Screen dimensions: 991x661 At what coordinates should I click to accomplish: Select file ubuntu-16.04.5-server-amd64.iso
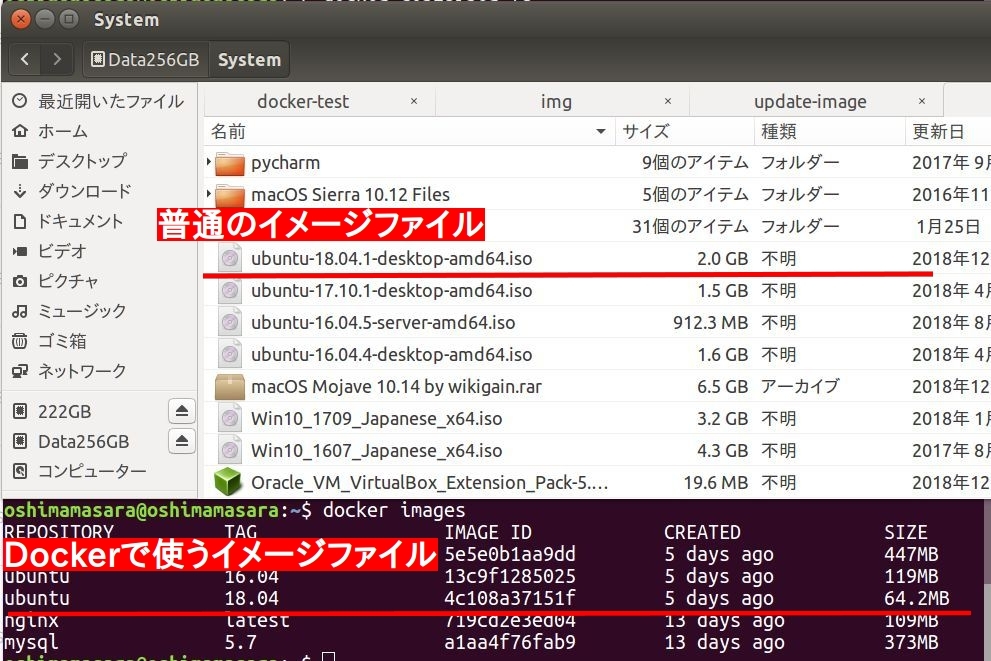383,323
